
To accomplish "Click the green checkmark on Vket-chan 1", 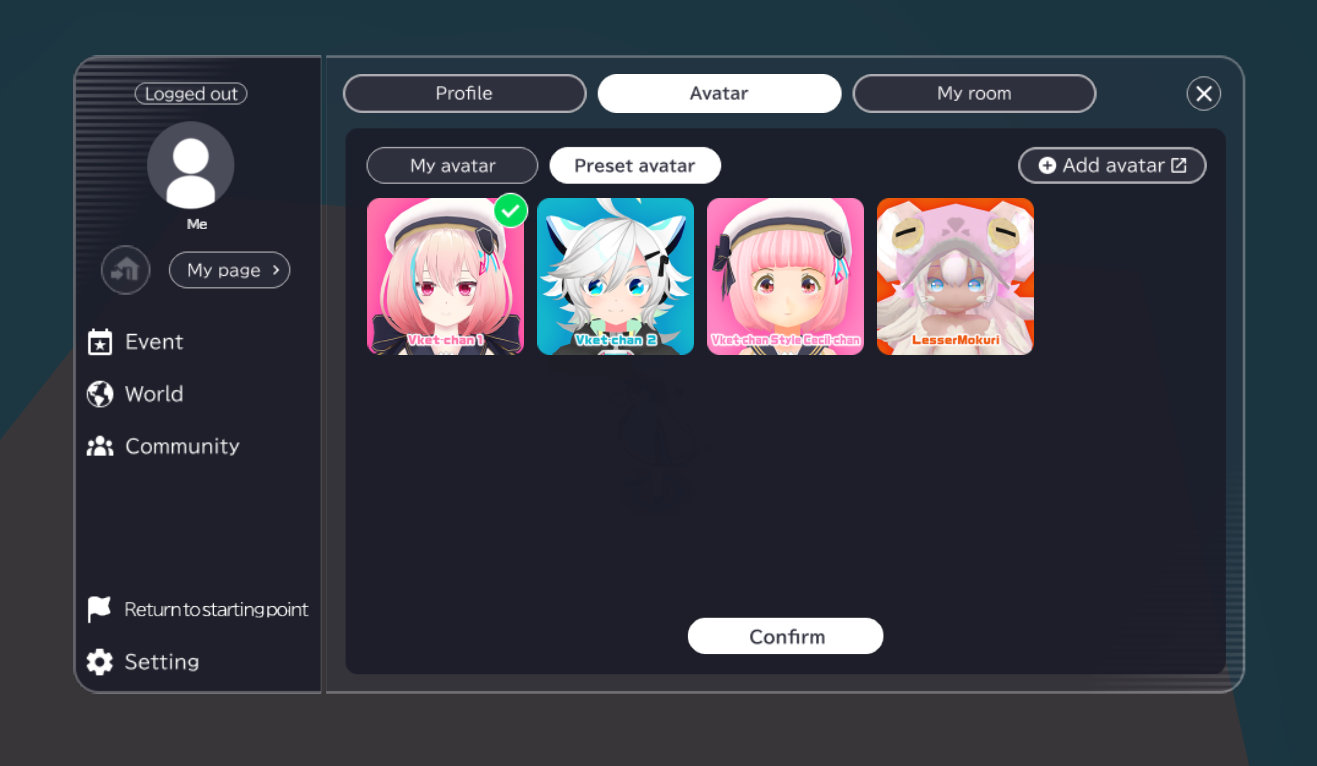I will coord(511,210).
